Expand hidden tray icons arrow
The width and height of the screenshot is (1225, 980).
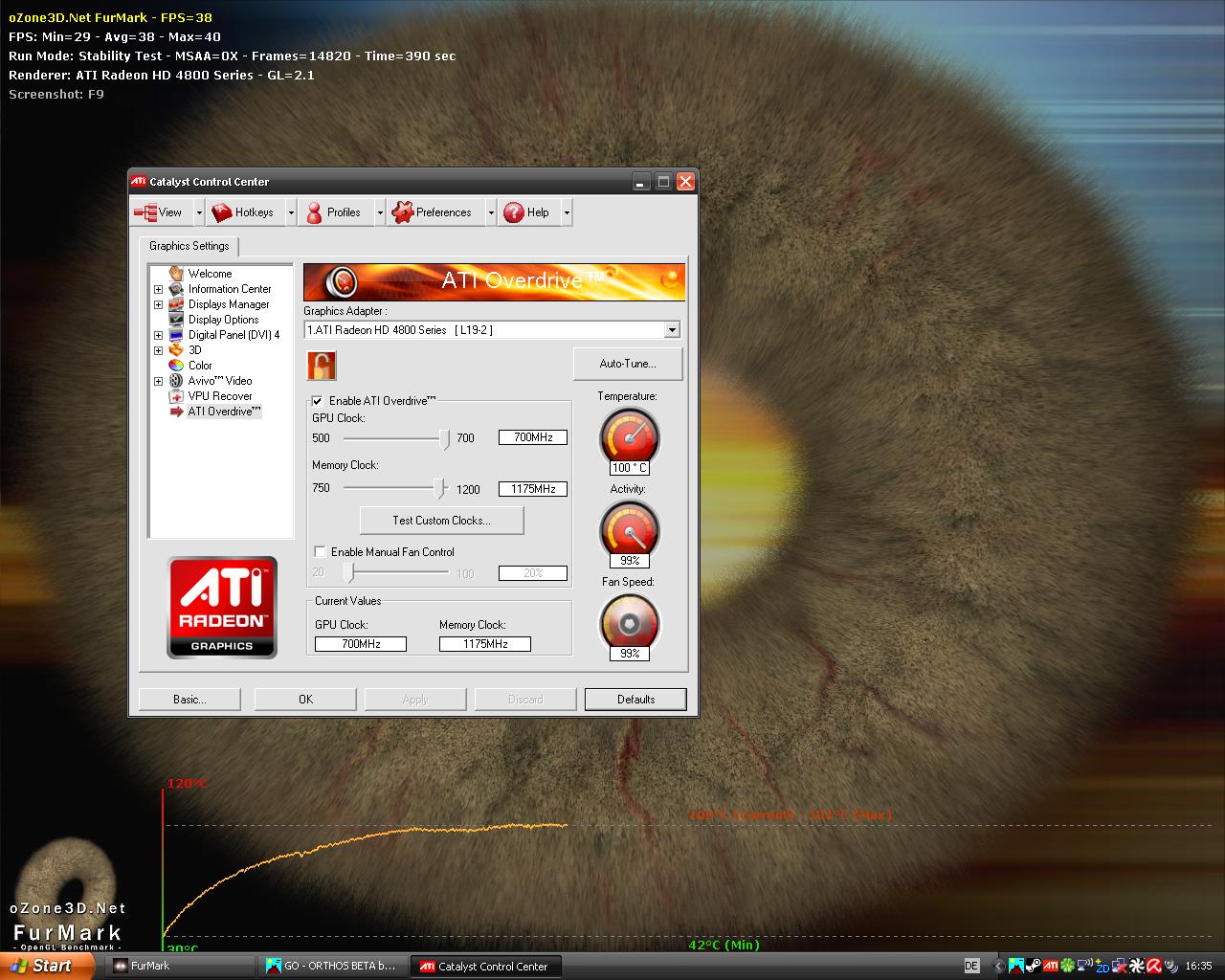(x=998, y=966)
